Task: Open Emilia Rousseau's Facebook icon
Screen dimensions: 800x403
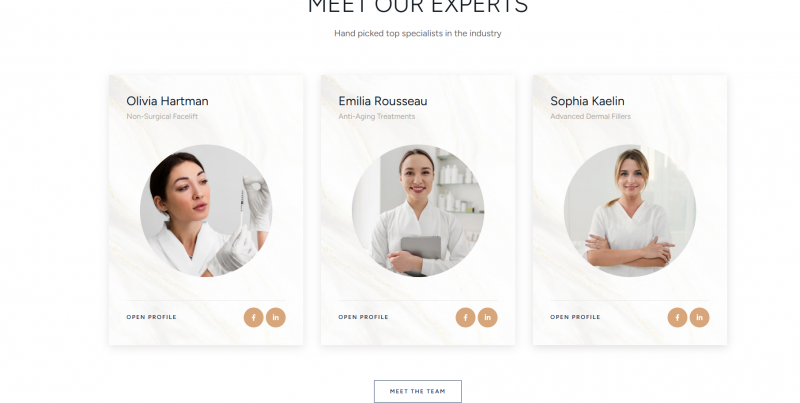Action: [x=465, y=317]
